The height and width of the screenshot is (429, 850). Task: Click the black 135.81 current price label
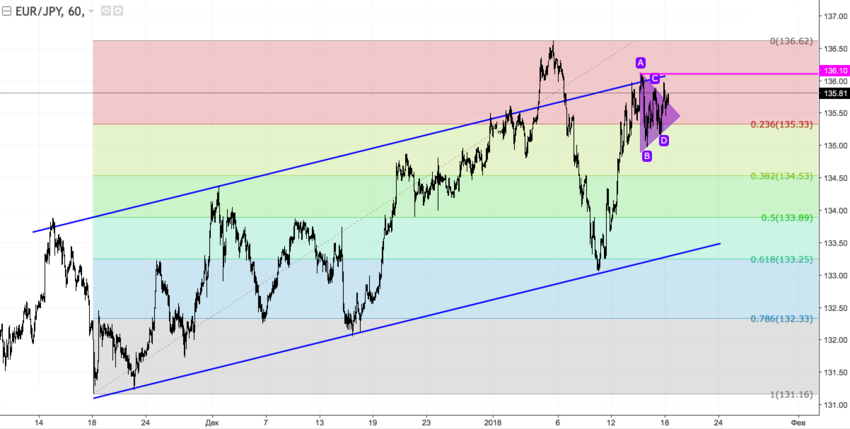pyautogui.click(x=833, y=93)
